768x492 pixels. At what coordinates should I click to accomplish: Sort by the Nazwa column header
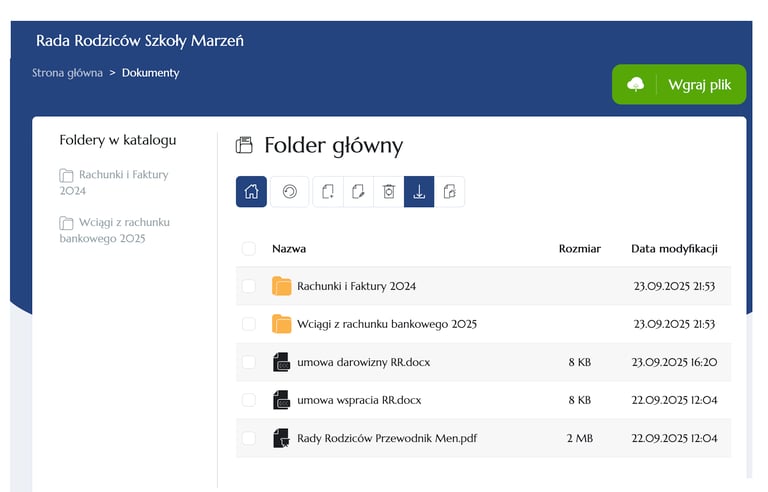tap(289, 248)
